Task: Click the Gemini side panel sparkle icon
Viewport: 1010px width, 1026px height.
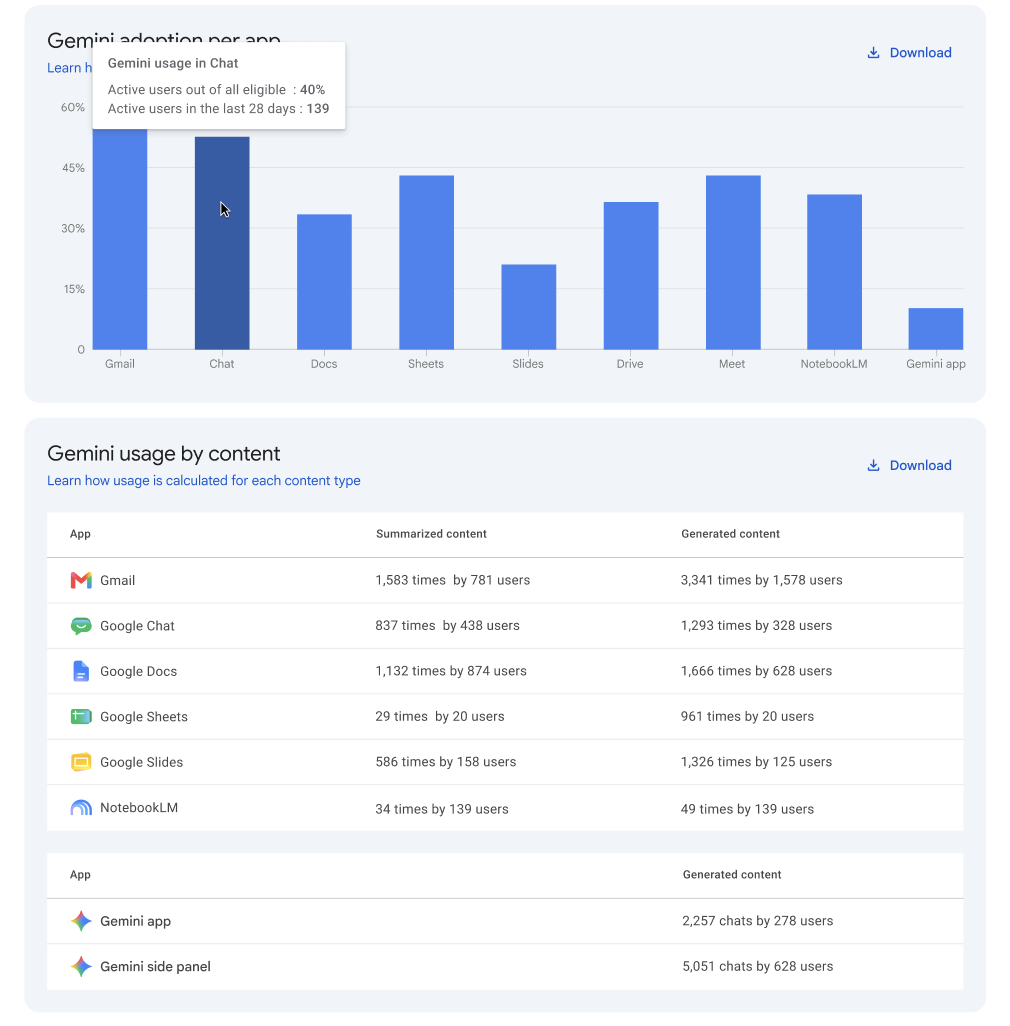Action: point(81,966)
